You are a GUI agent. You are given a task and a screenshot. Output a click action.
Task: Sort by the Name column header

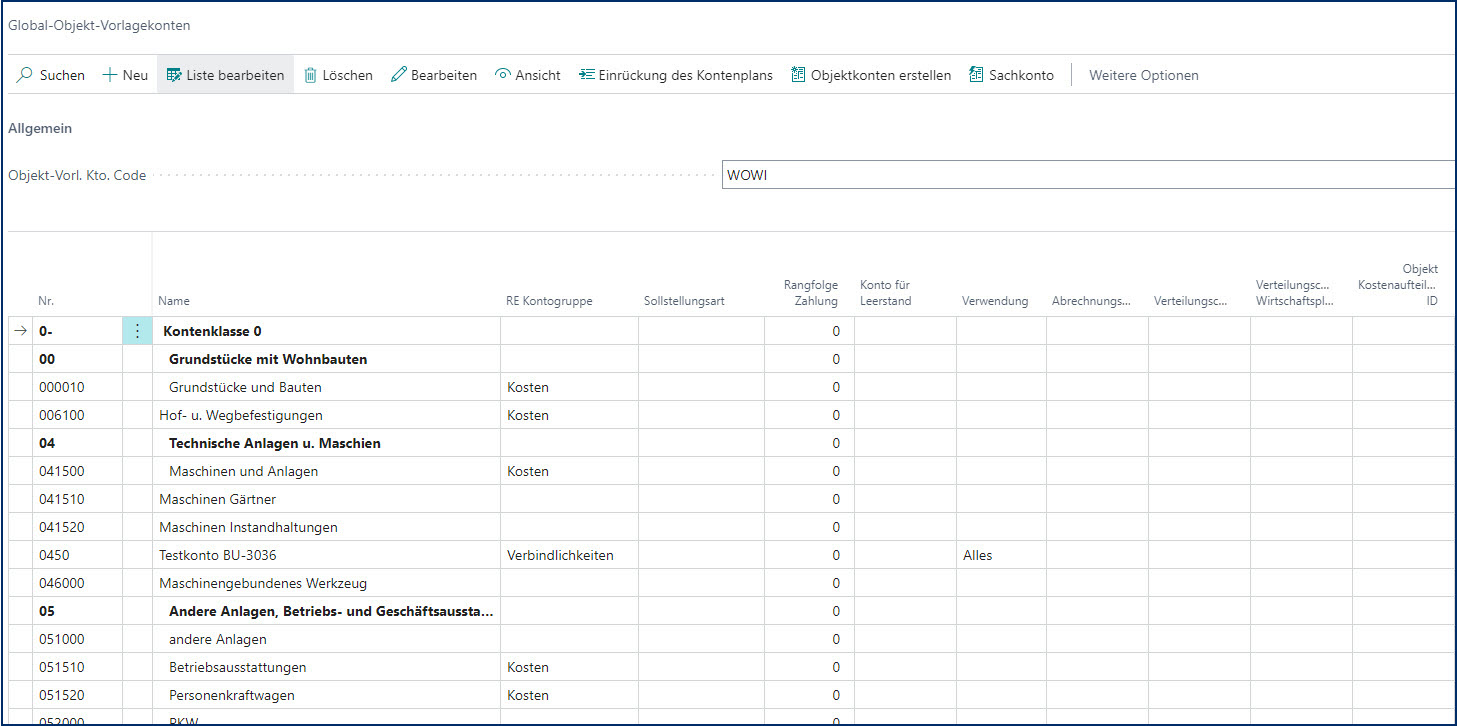(174, 301)
